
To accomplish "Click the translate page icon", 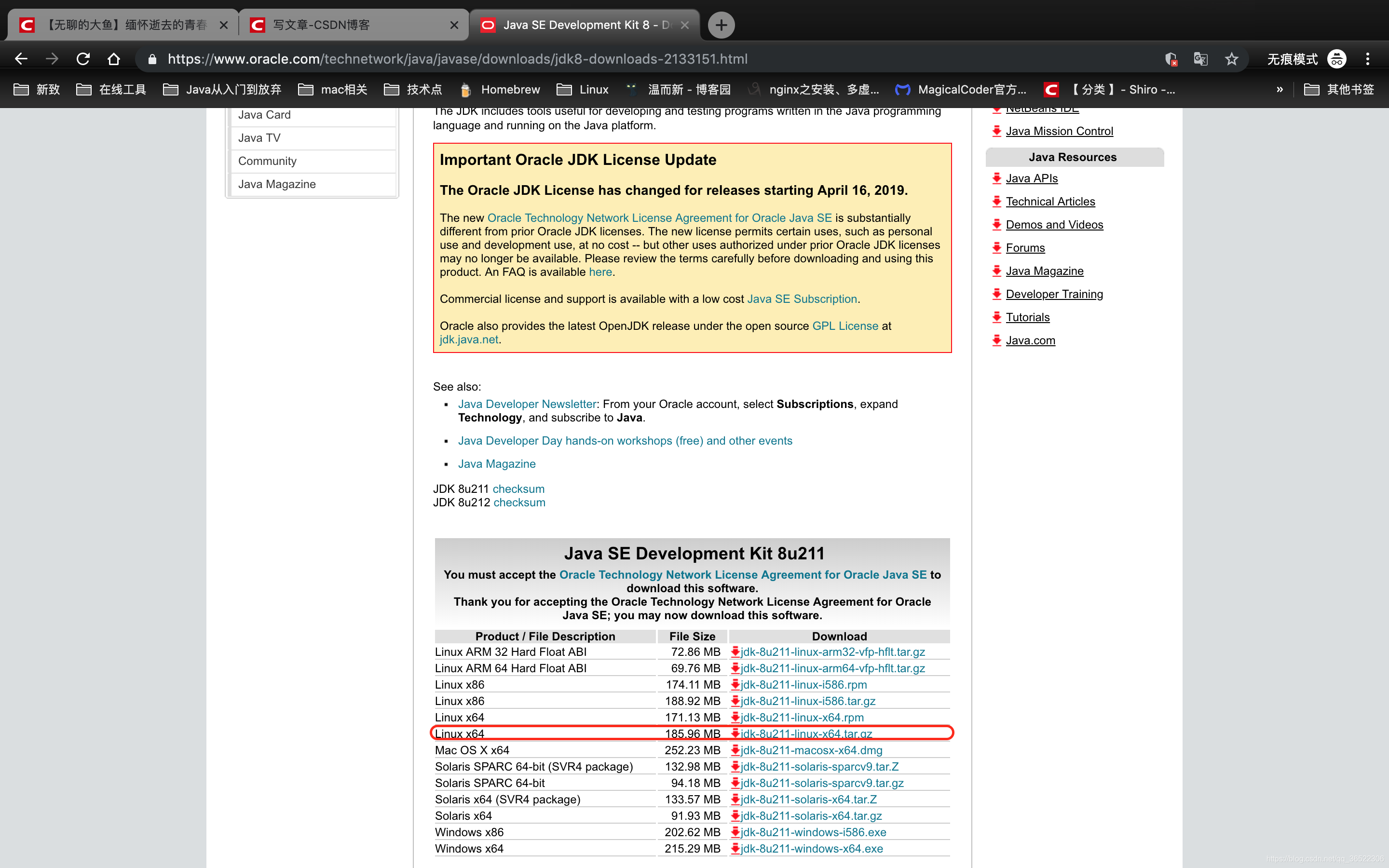I will (1200, 58).
